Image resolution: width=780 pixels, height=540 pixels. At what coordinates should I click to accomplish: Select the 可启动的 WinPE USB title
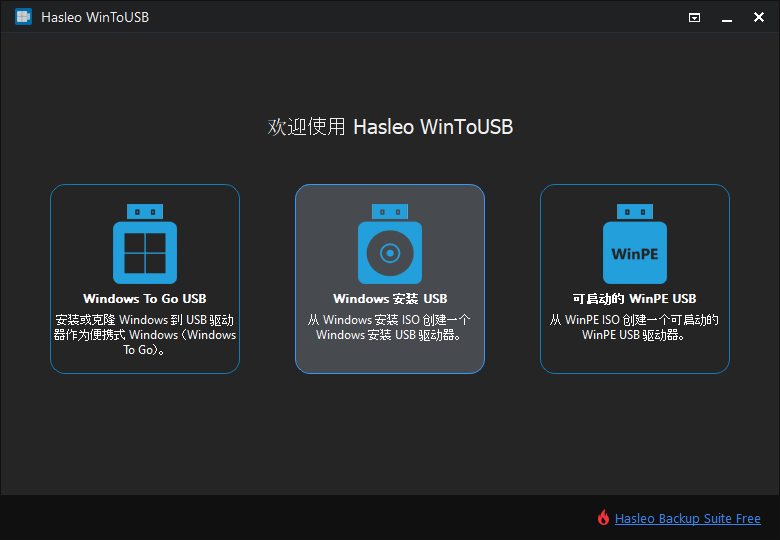635,298
